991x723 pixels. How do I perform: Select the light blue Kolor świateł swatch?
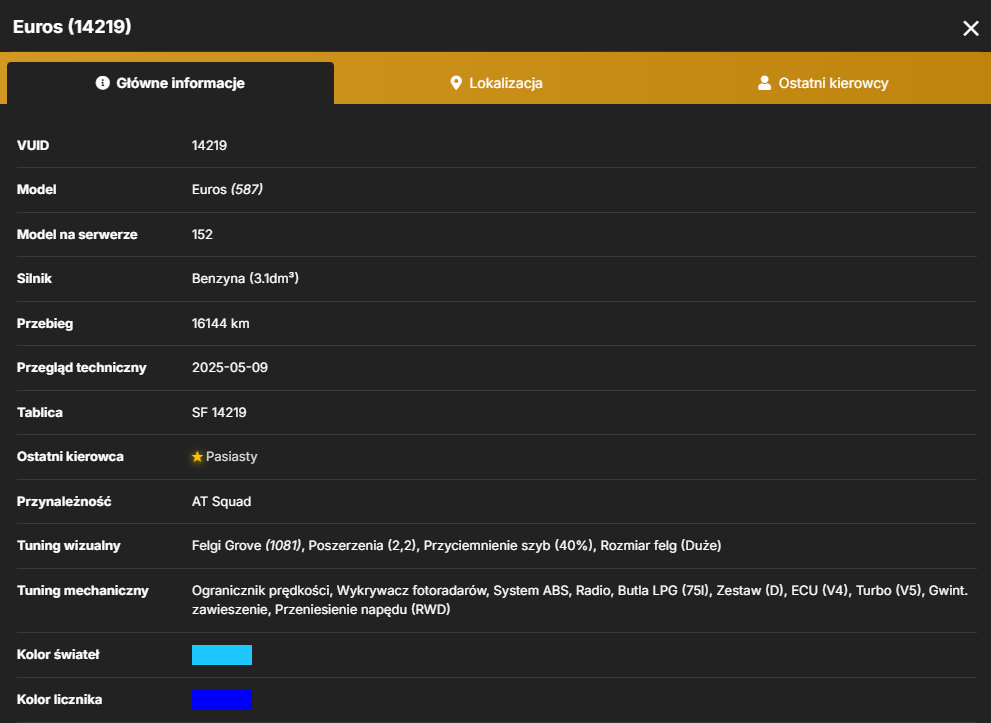222,655
